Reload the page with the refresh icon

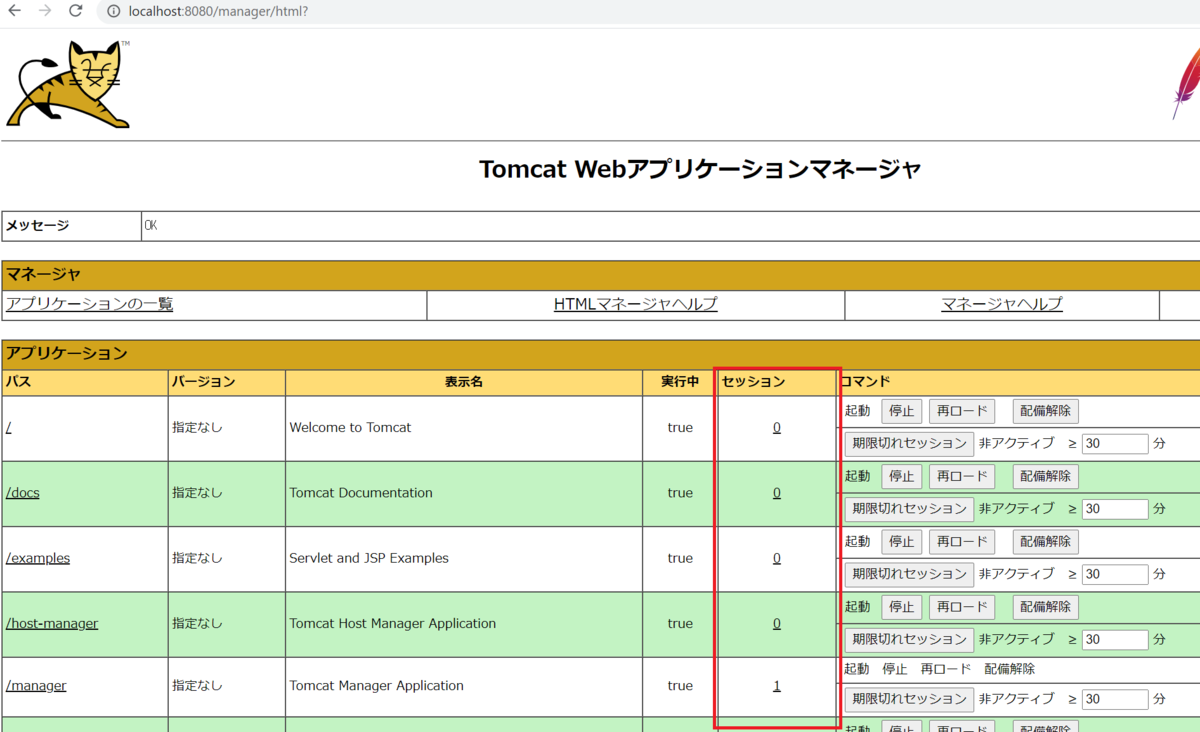tap(75, 12)
